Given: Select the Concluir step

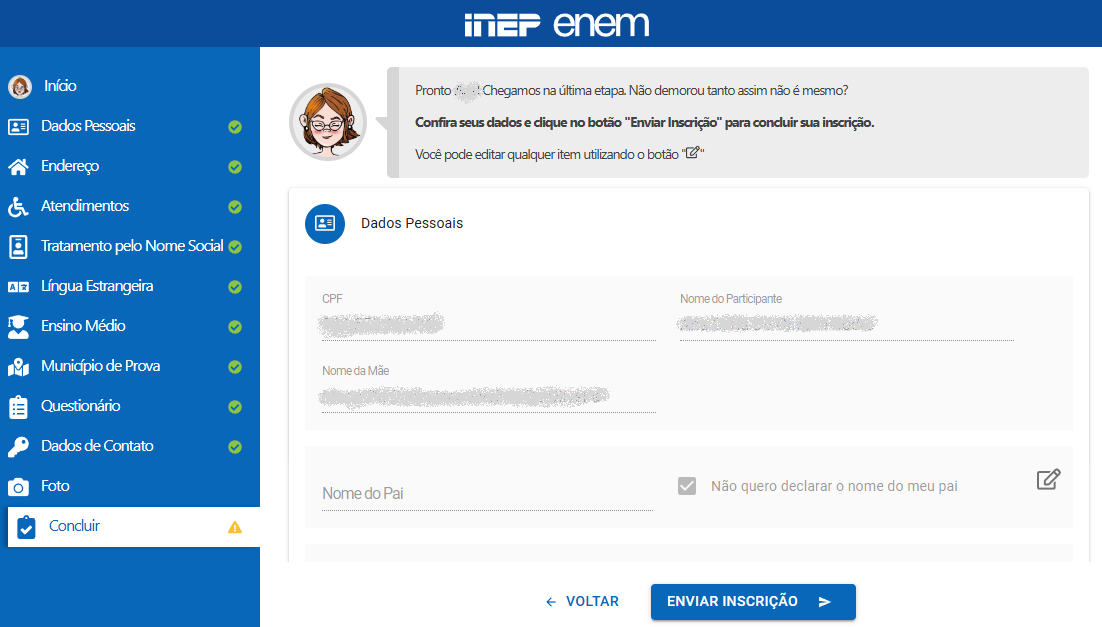Looking at the screenshot, I should (134, 526).
